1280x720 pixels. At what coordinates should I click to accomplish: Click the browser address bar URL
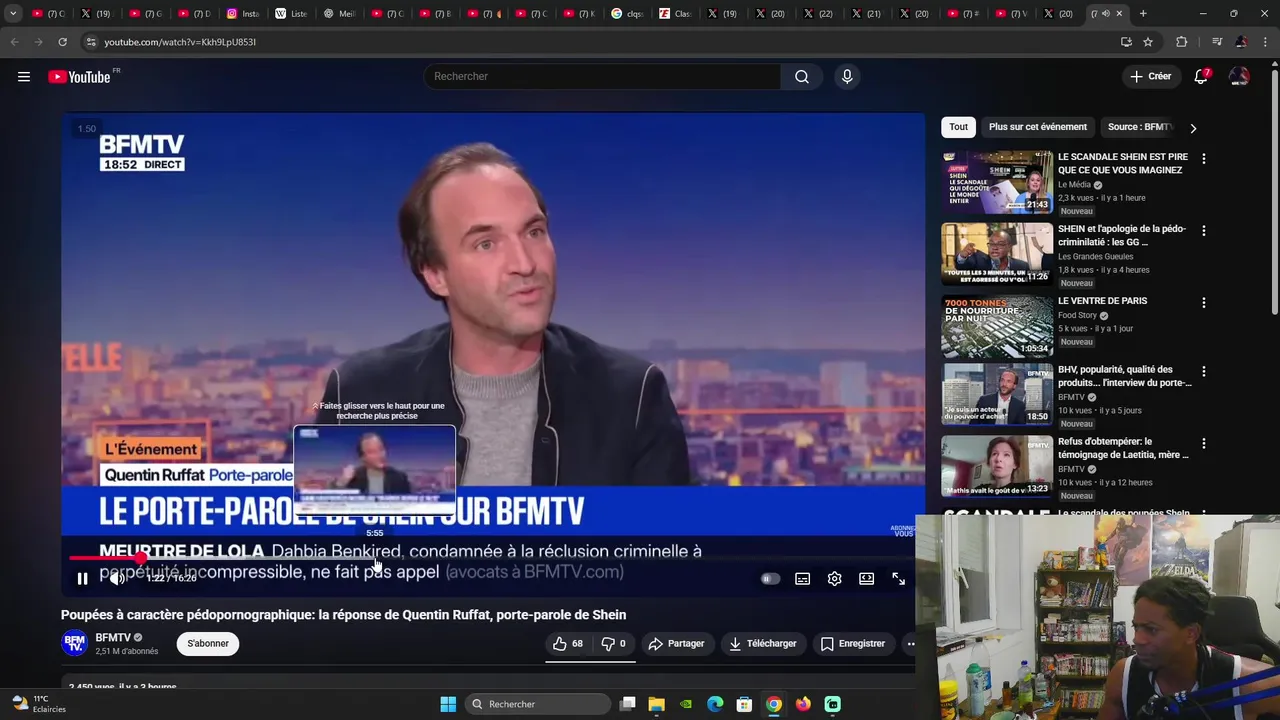click(x=180, y=42)
